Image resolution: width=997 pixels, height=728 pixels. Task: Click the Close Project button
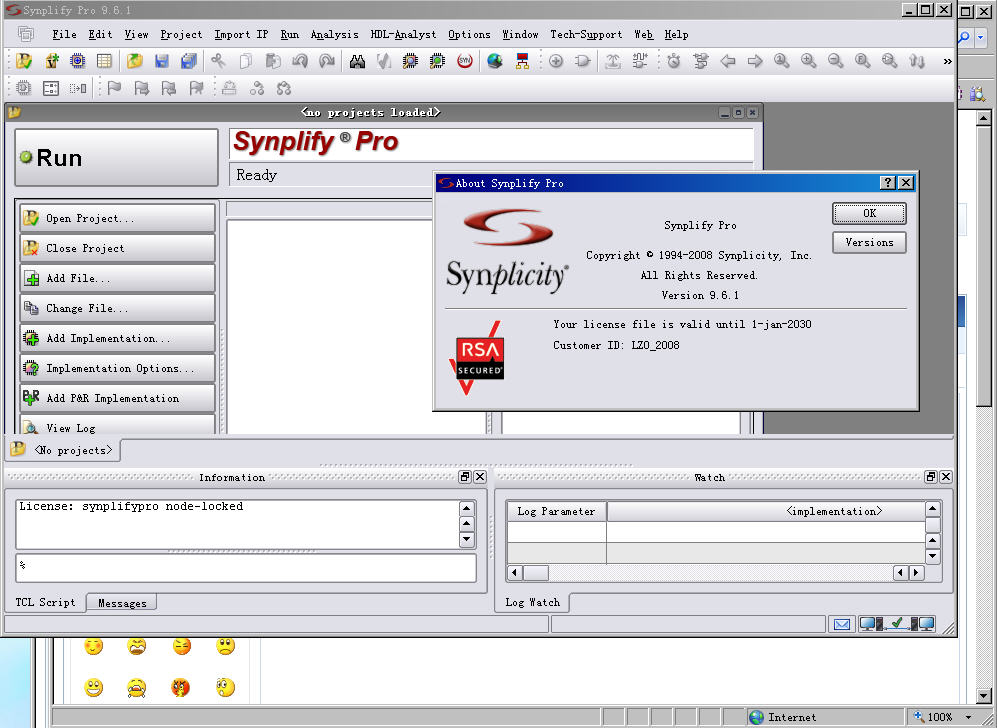pyautogui.click(x=118, y=248)
